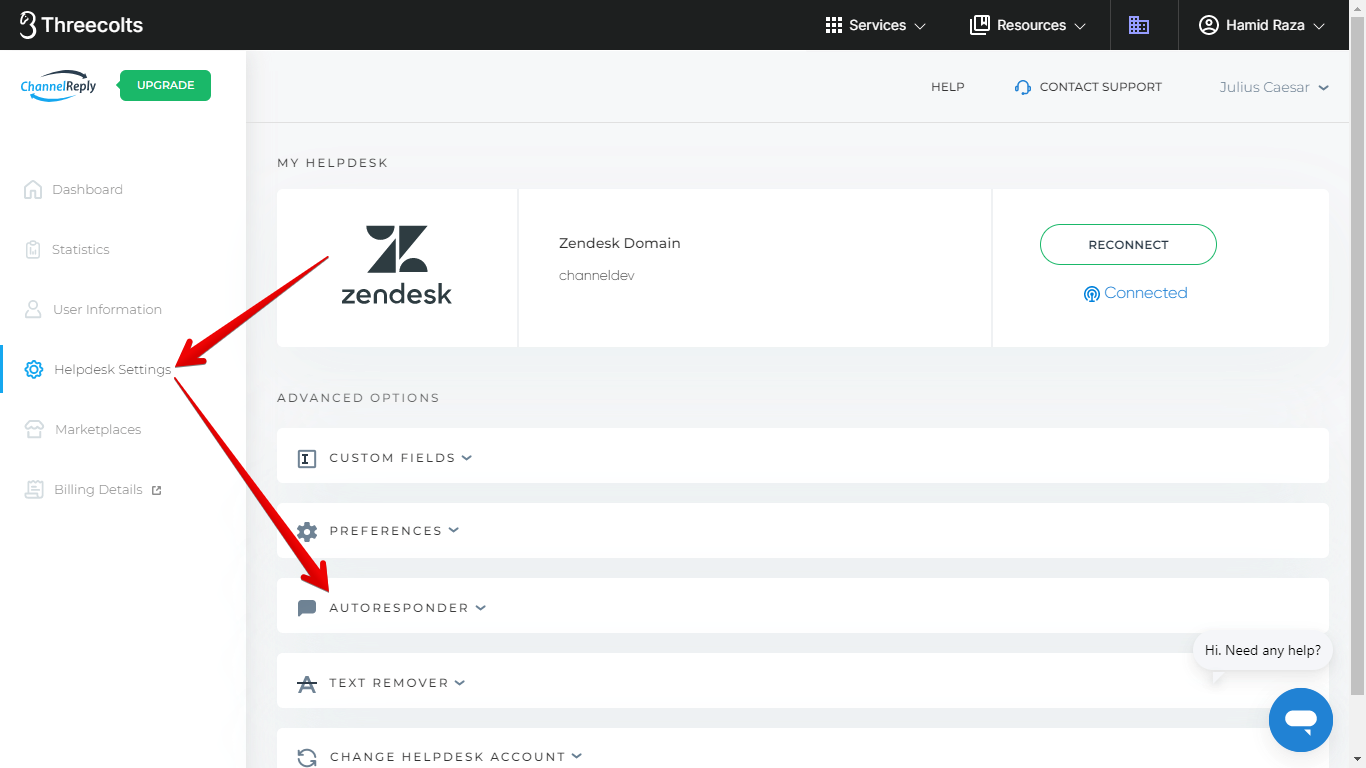Click the Marketplaces store icon
The image size is (1366, 768).
click(34, 429)
